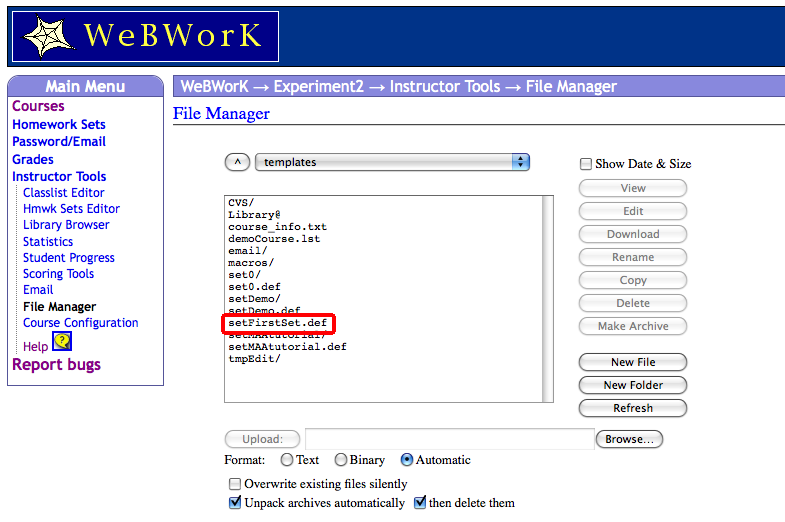This screenshot has height=522, width=785.
Task: Enable Overwrite existing files silently
Action: point(235,484)
